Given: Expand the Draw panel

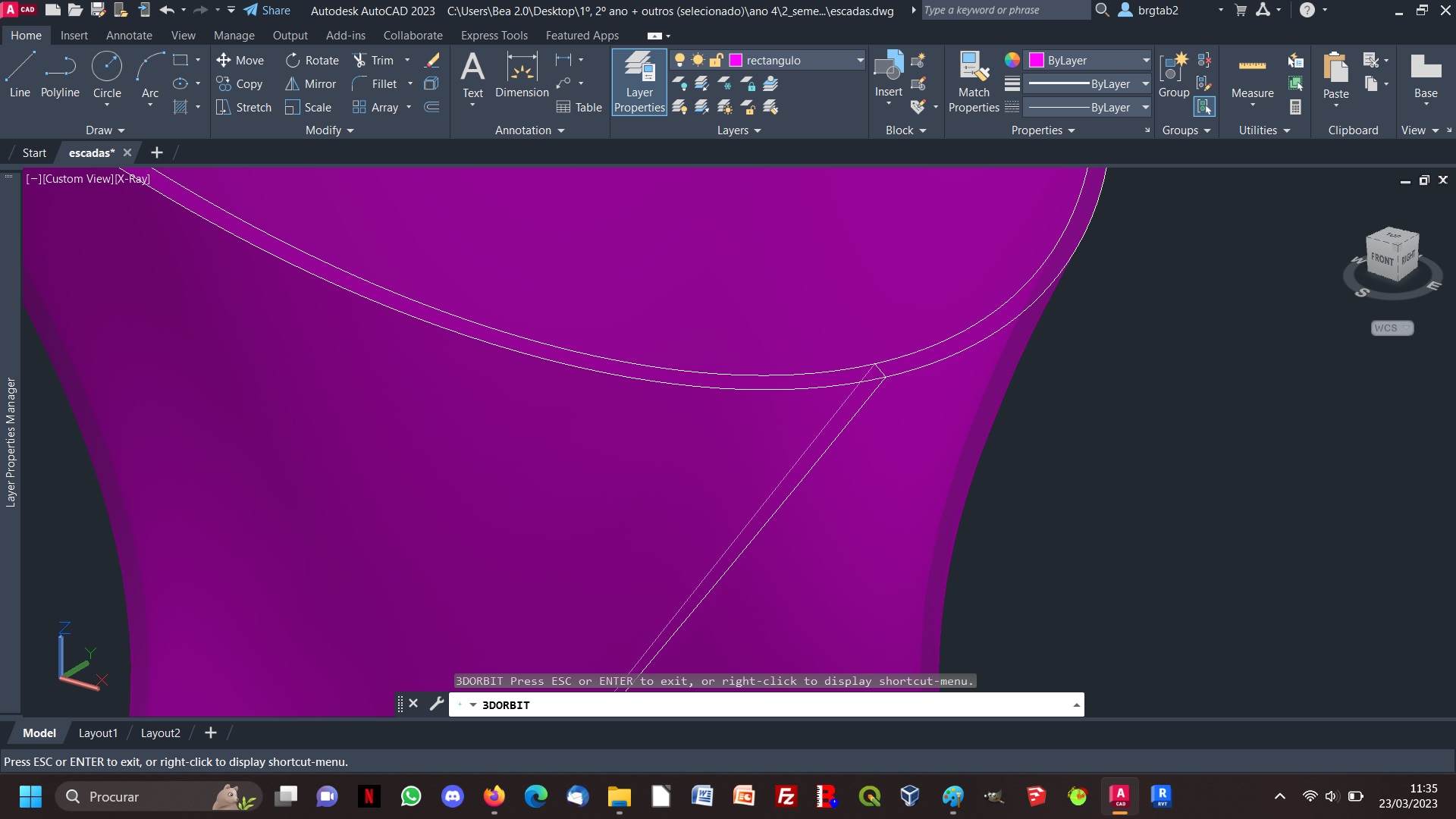Looking at the screenshot, I should coord(105,130).
